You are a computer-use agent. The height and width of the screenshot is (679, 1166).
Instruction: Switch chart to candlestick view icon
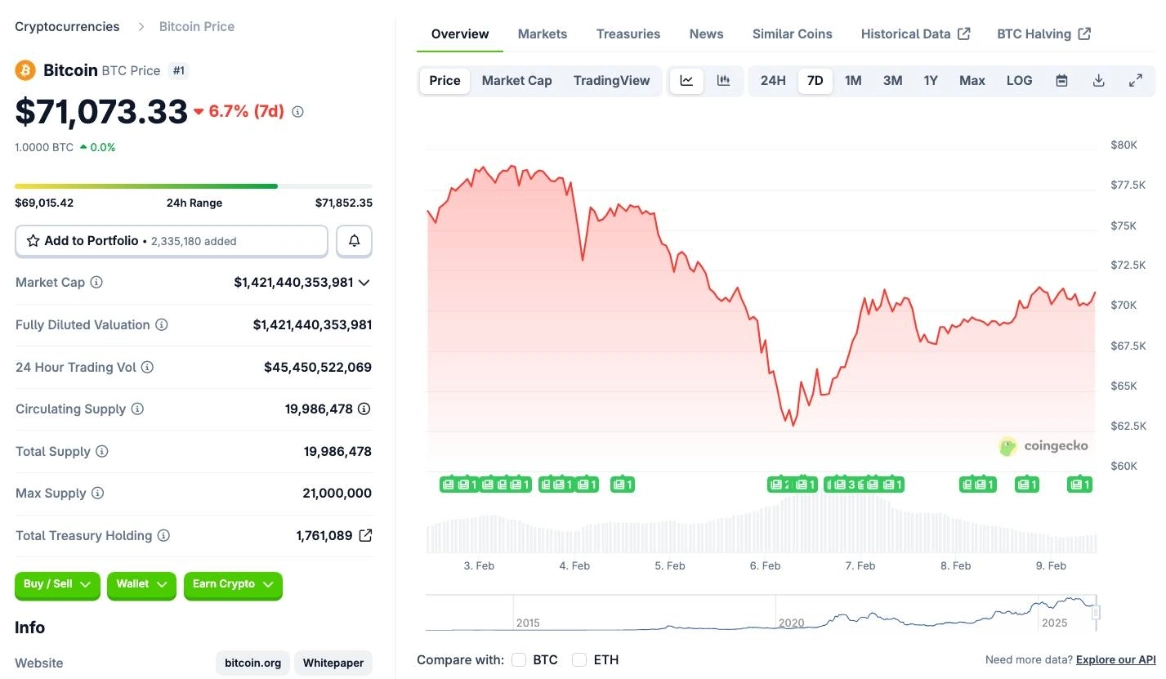[x=722, y=80]
